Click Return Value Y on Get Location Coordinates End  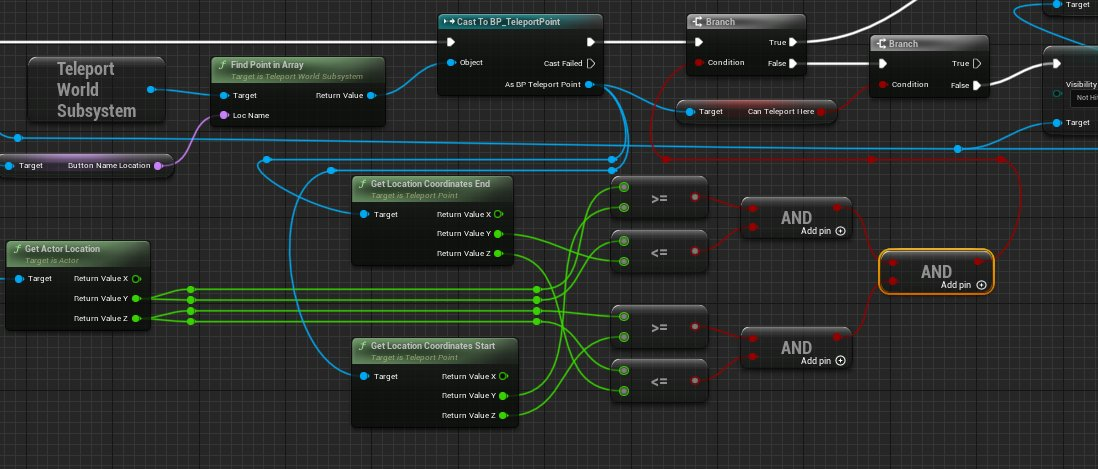498,234
